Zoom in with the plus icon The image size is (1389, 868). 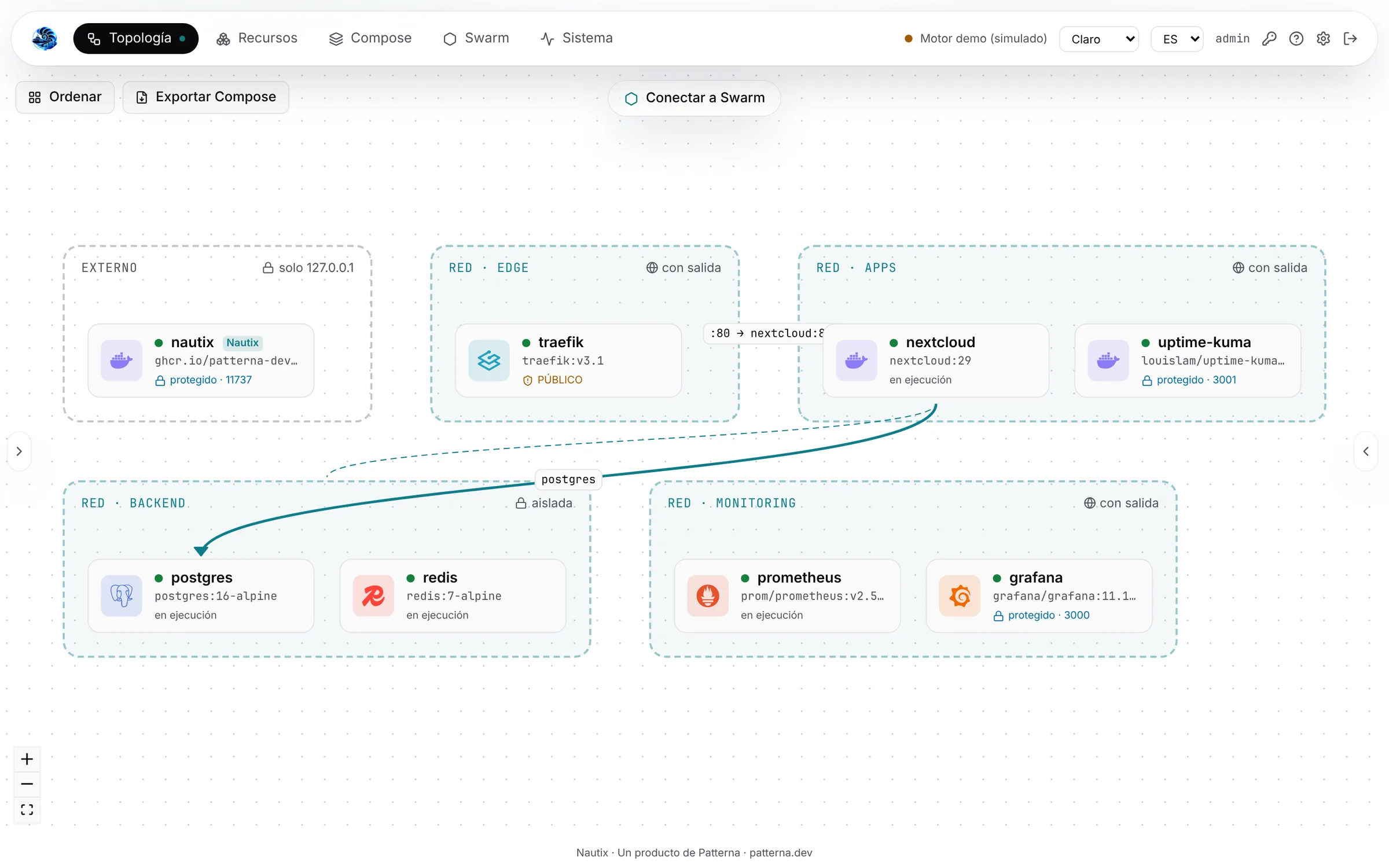pos(27,759)
